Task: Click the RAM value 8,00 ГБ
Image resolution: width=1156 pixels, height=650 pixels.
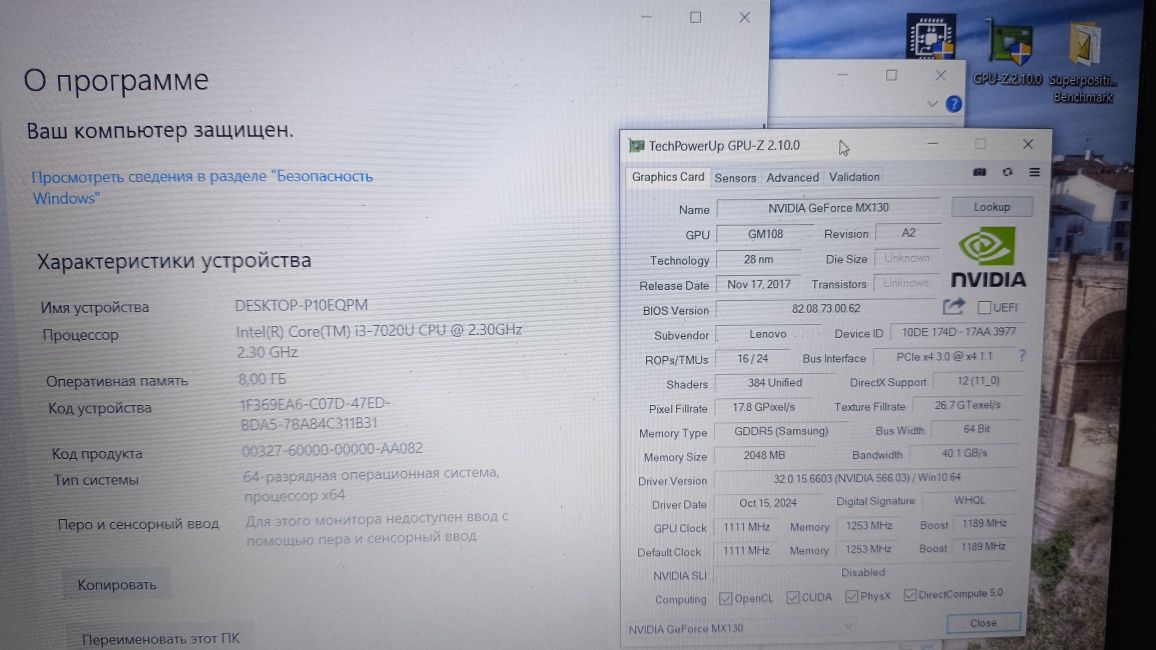Action: tap(262, 380)
